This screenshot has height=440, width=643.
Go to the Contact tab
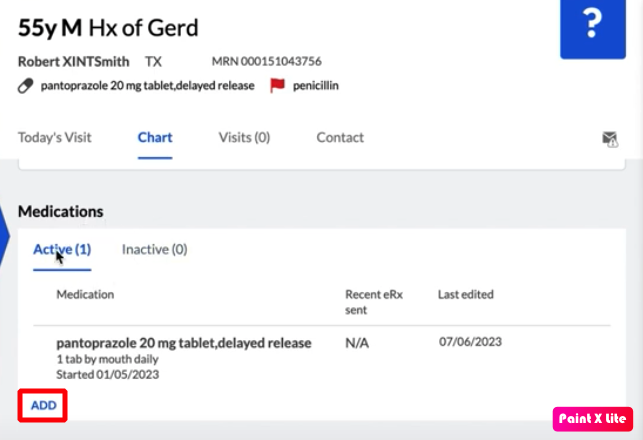tap(340, 137)
